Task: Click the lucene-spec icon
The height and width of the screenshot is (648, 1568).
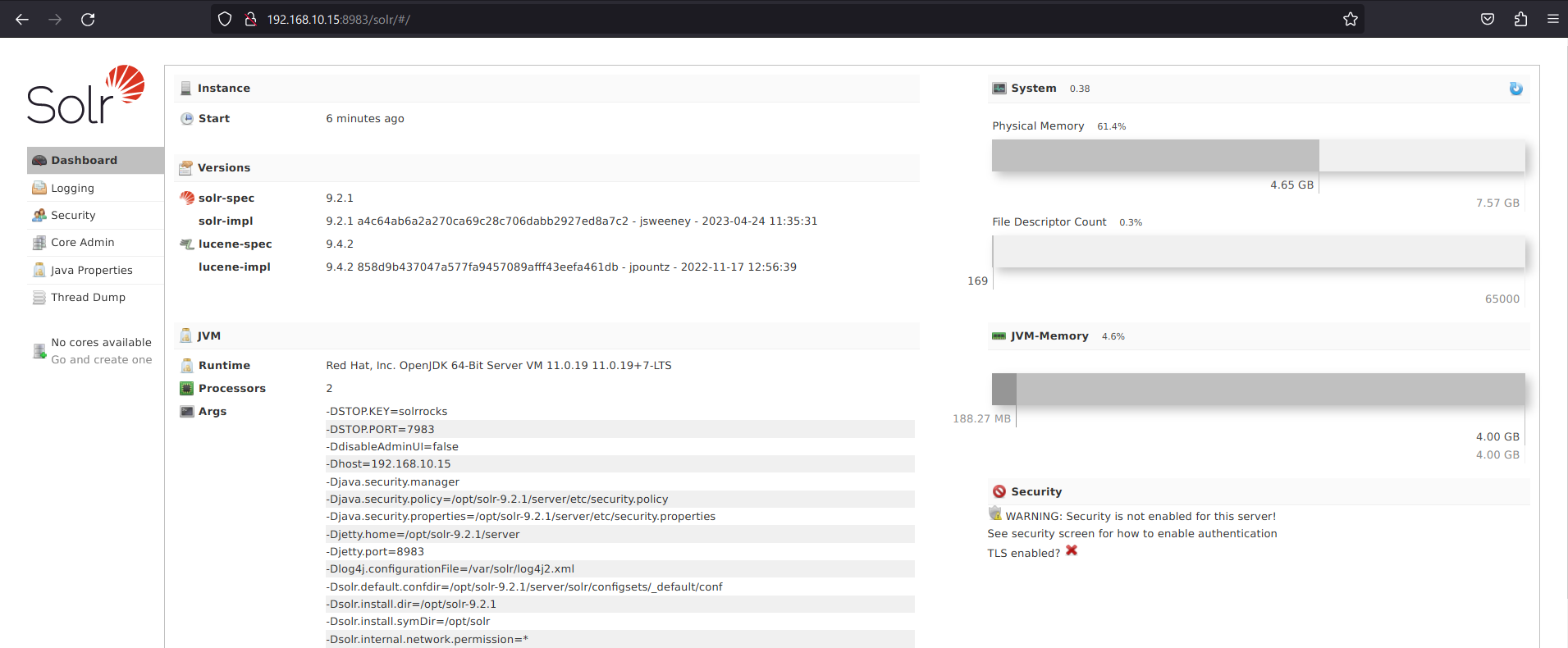Action: [x=187, y=244]
